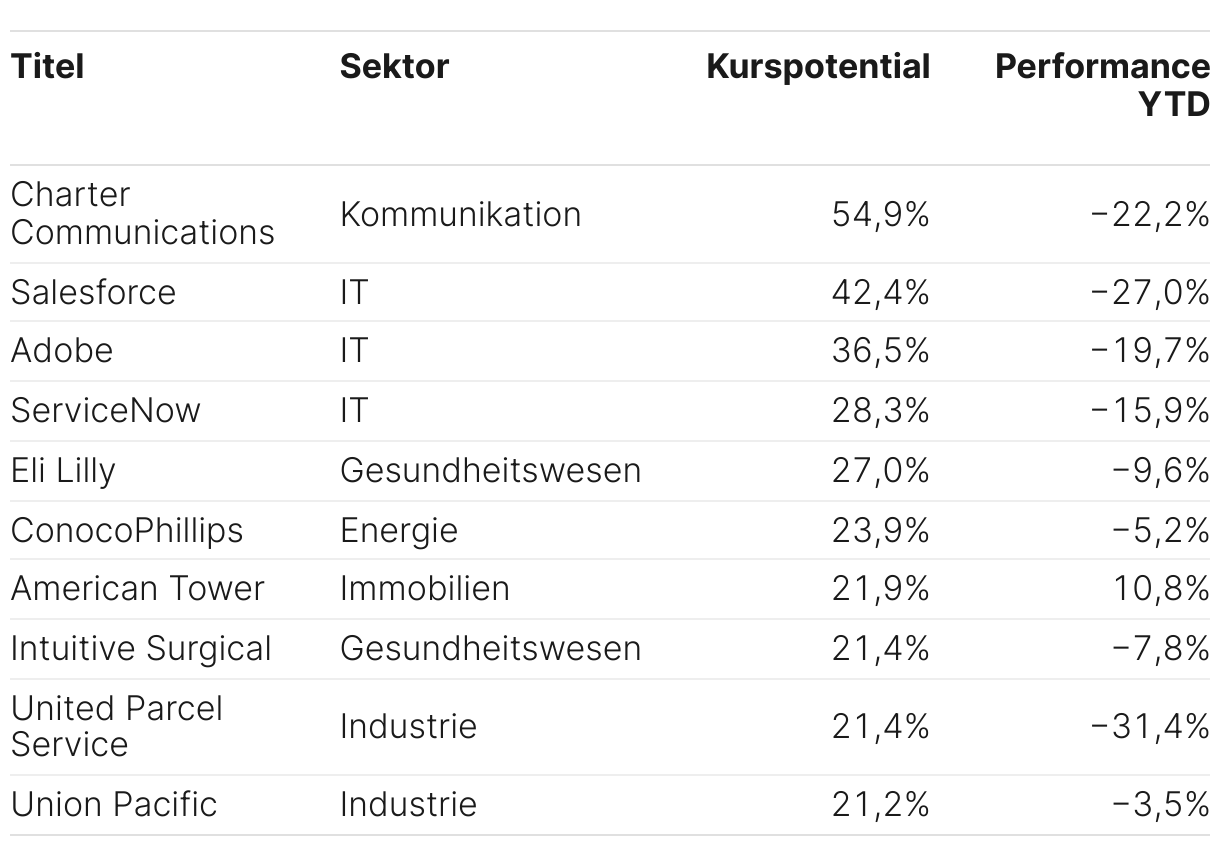Image resolution: width=1220 pixels, height=846 pixels.
Task: Select American Tower in the table
Action: 137,589
